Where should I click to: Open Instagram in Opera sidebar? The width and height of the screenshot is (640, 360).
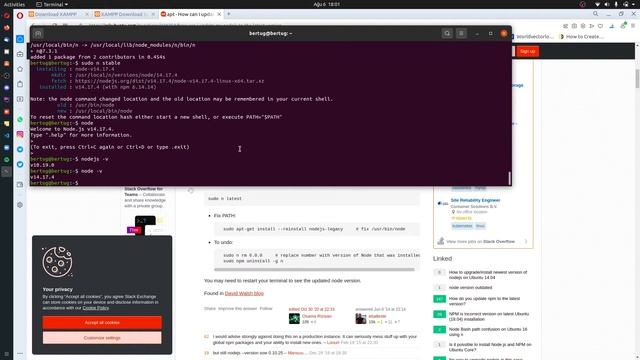point(20,134)
